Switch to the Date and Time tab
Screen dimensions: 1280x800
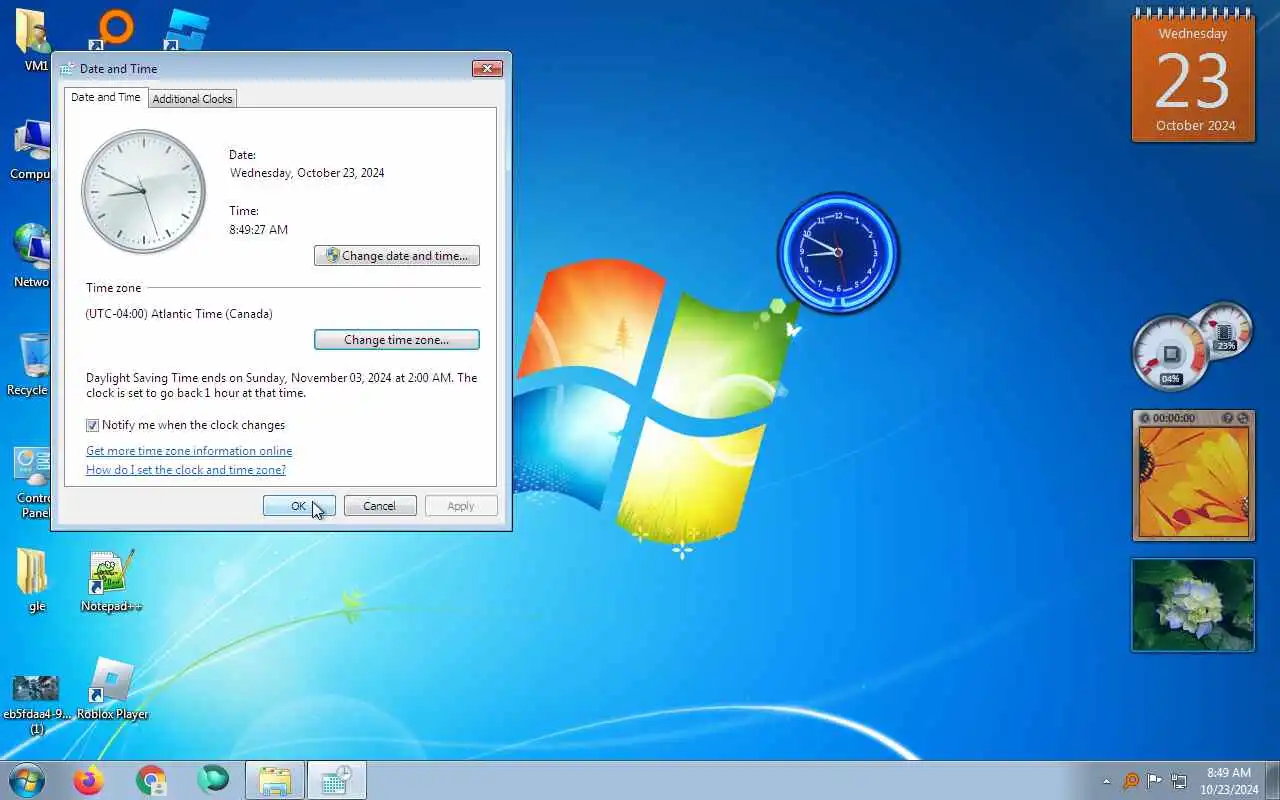(x=105, y=97)
